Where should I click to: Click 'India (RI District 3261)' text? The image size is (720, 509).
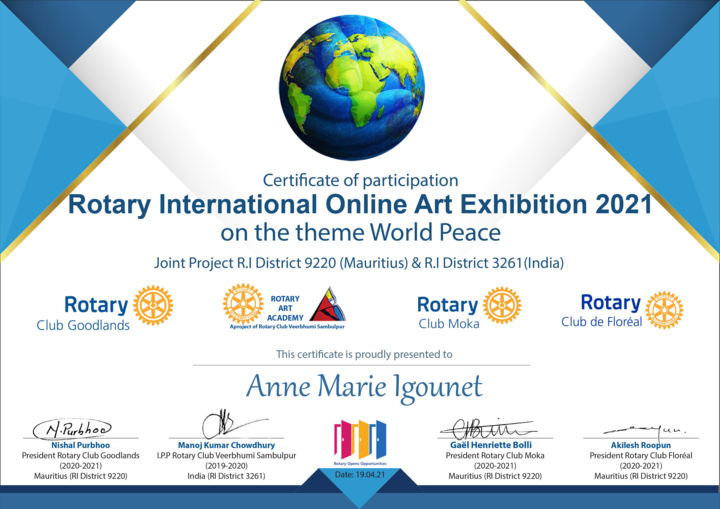[226, 476]
